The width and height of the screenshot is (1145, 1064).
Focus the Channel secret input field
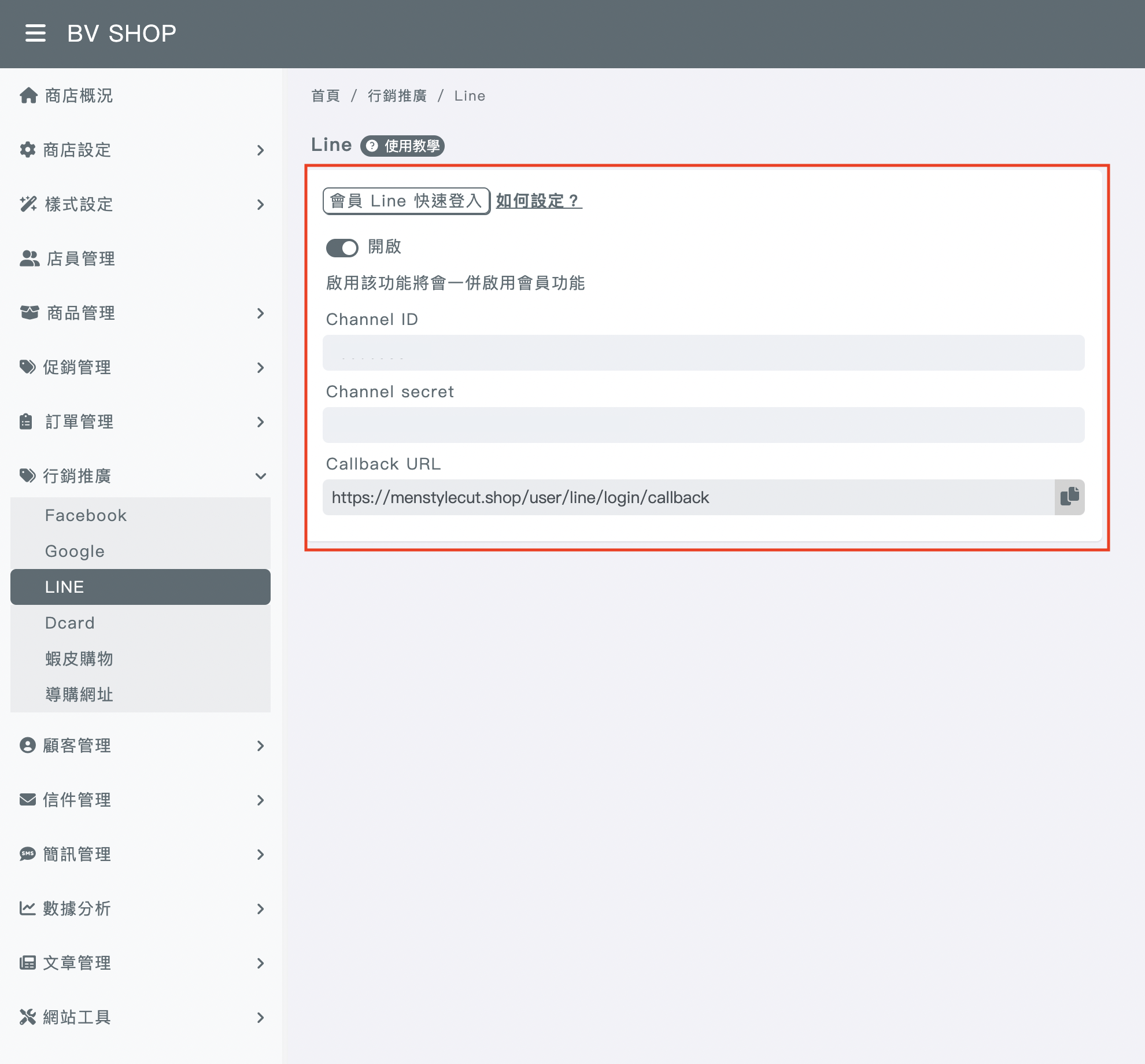pyautogui.click(x=703, y=424)
